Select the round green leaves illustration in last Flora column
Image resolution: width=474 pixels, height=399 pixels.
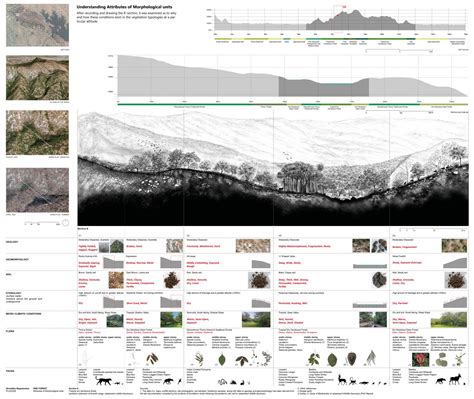point(441,361)
